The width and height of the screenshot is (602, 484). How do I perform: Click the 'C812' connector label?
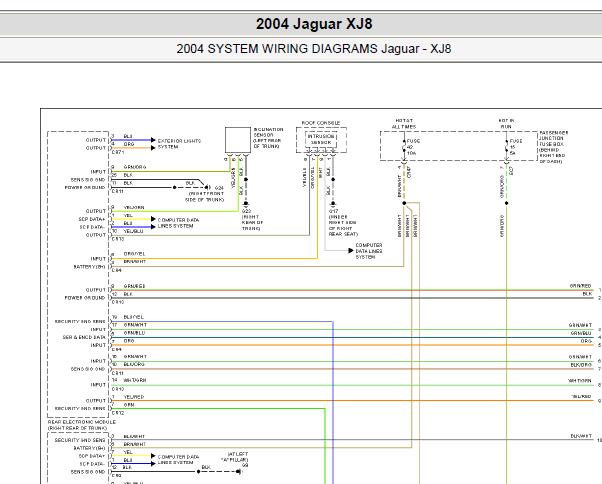point(118,413)
